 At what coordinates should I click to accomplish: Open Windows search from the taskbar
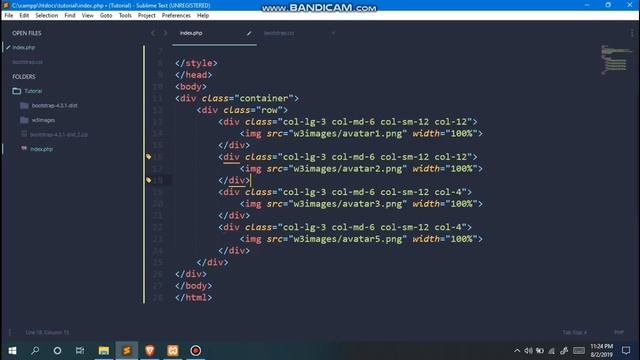(35, 351)
